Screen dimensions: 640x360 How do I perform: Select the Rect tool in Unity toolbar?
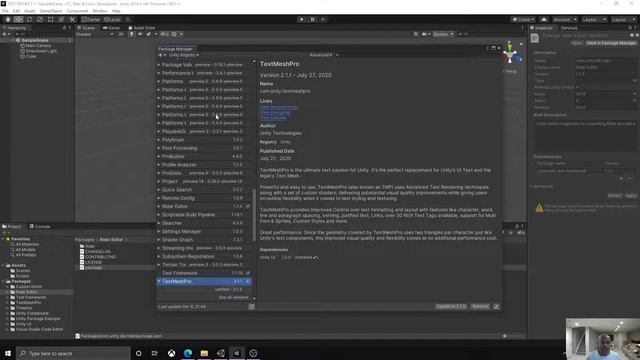(x=51, y=20)
